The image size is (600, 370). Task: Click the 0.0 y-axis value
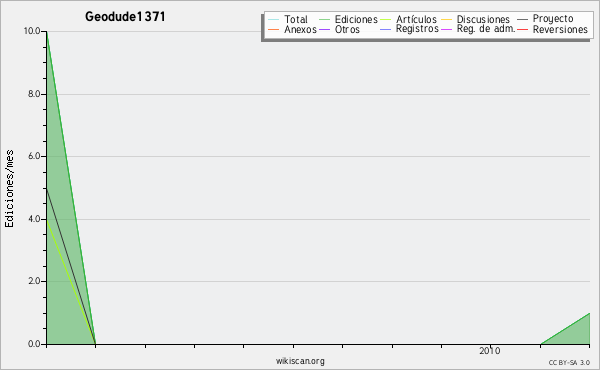pos(34,344)
